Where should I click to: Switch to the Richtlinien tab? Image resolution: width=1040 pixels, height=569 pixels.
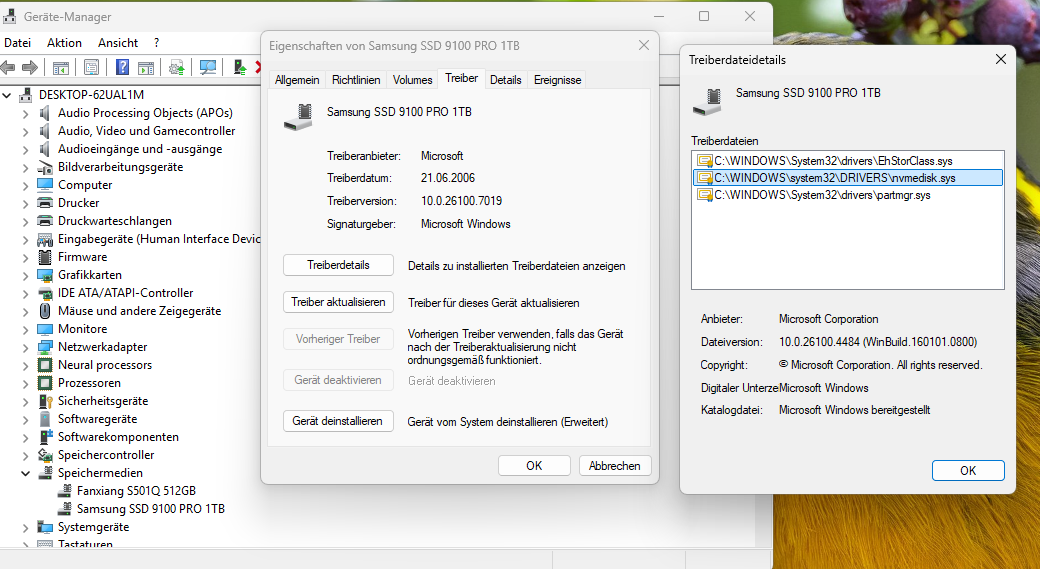tap(356, 80)
